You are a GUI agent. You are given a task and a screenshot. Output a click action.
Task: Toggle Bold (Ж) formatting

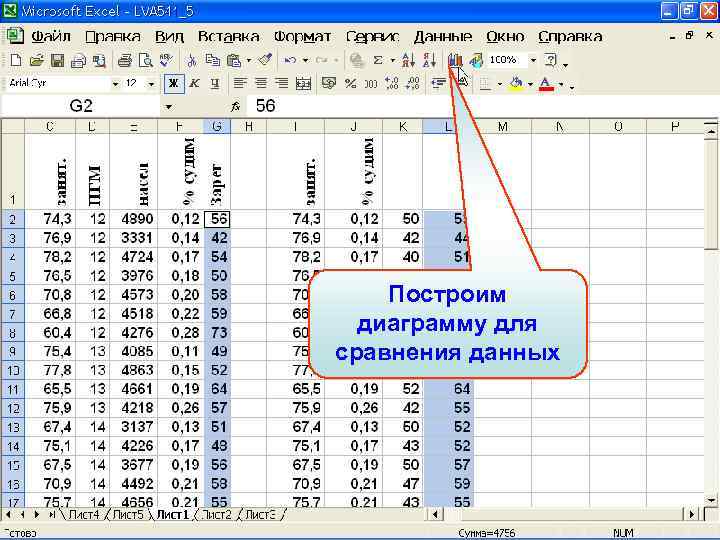click(x=174, y=83)
